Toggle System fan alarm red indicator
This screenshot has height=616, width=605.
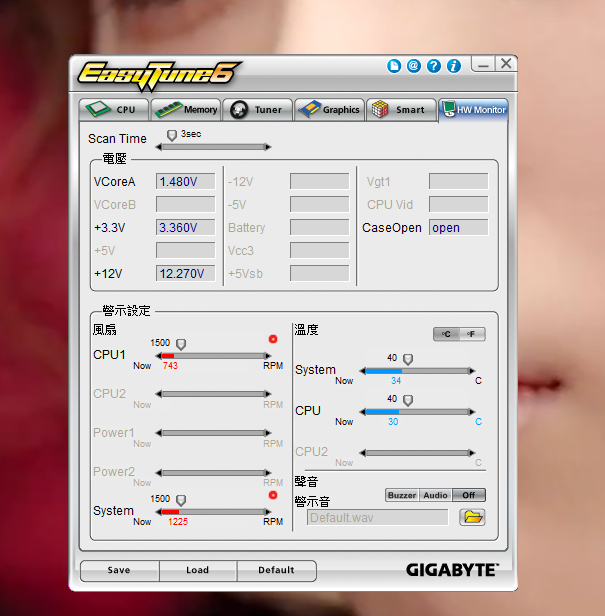coord(273,495)
